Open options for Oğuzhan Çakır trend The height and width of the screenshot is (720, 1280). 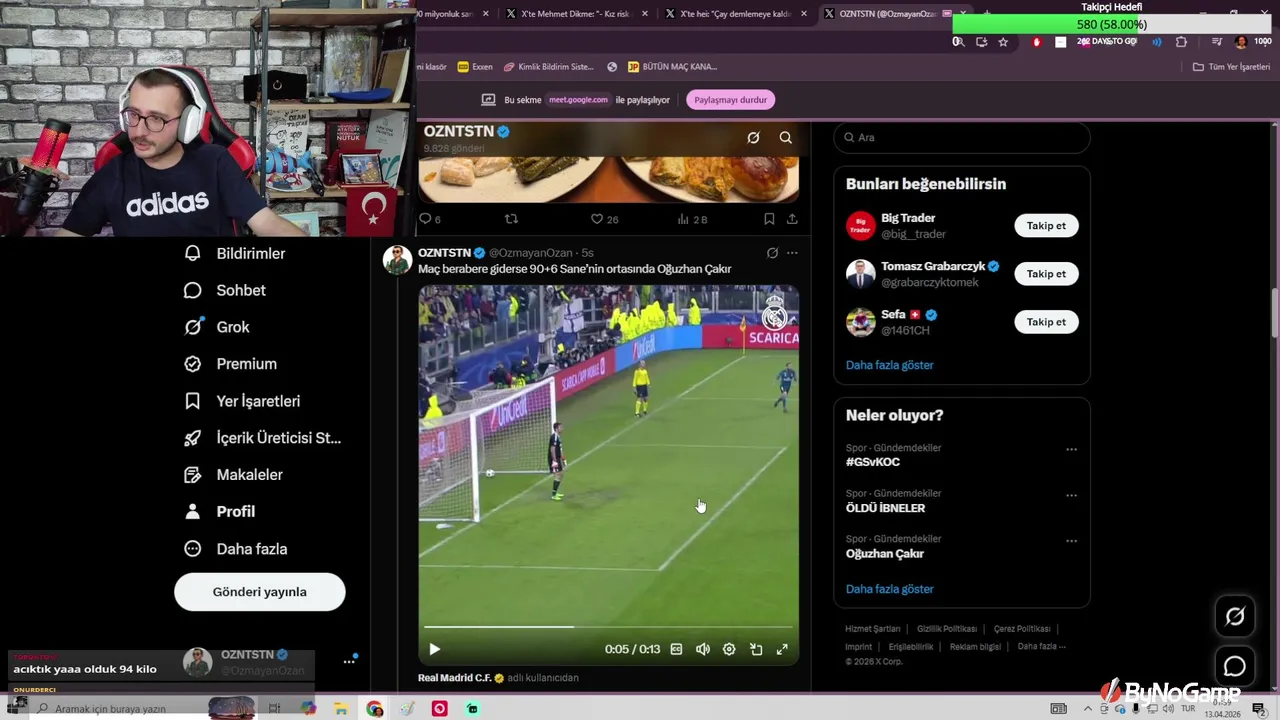coord(1071,541)
